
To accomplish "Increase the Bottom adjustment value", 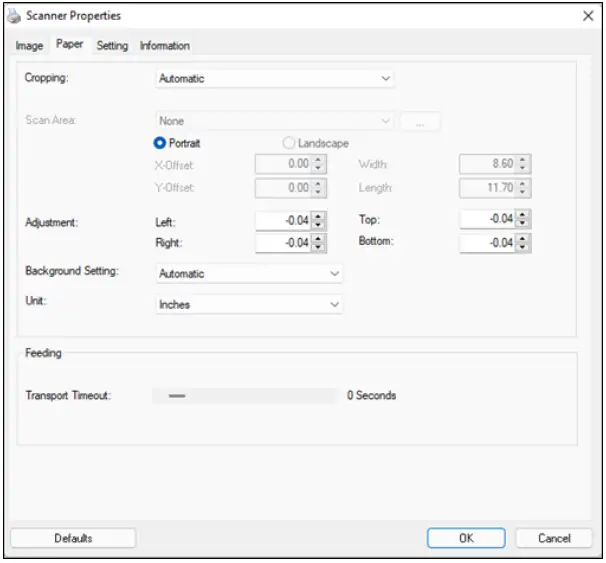I will click(522, 239).
